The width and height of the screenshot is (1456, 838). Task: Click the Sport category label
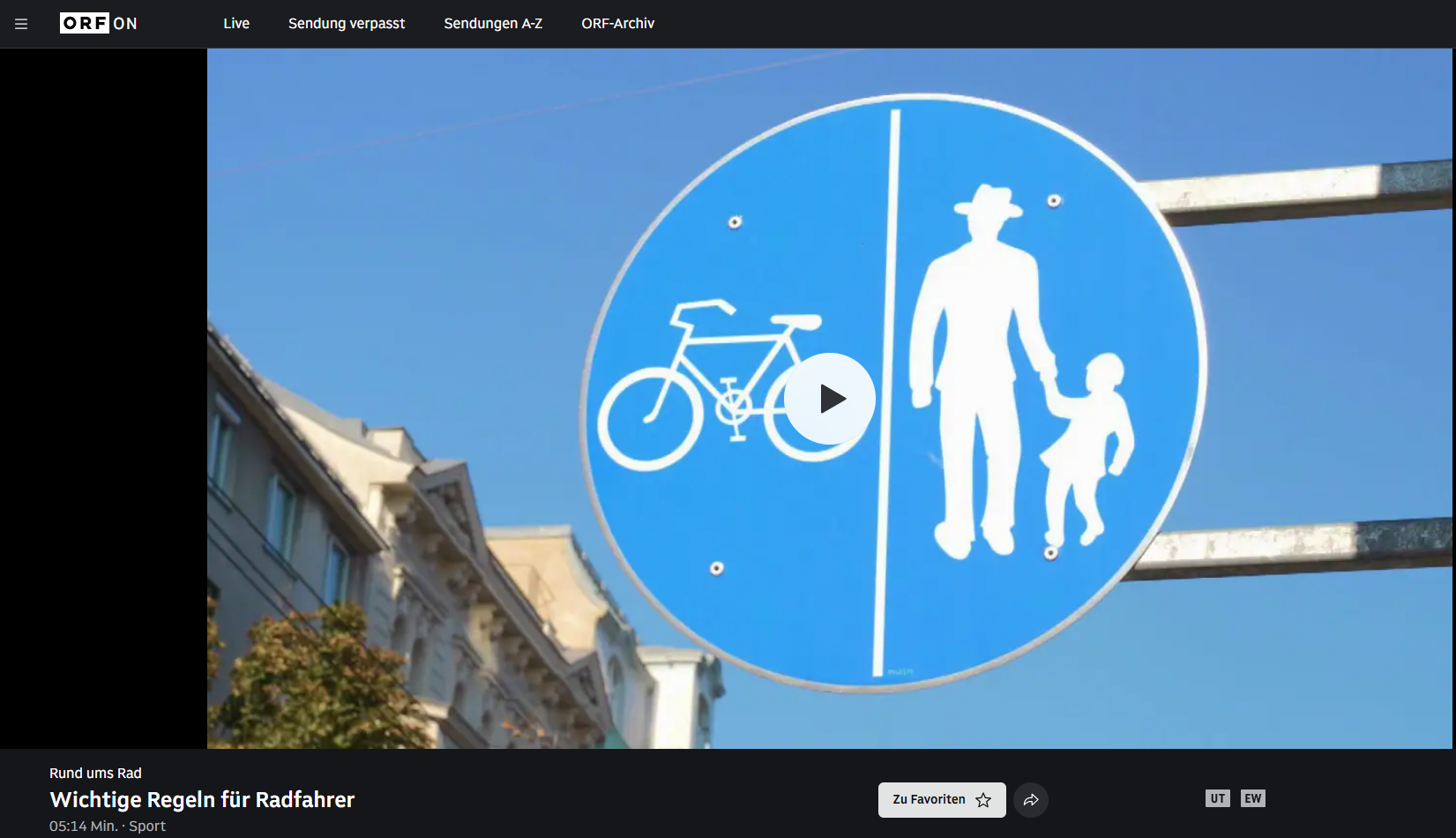tap(147, 826)
